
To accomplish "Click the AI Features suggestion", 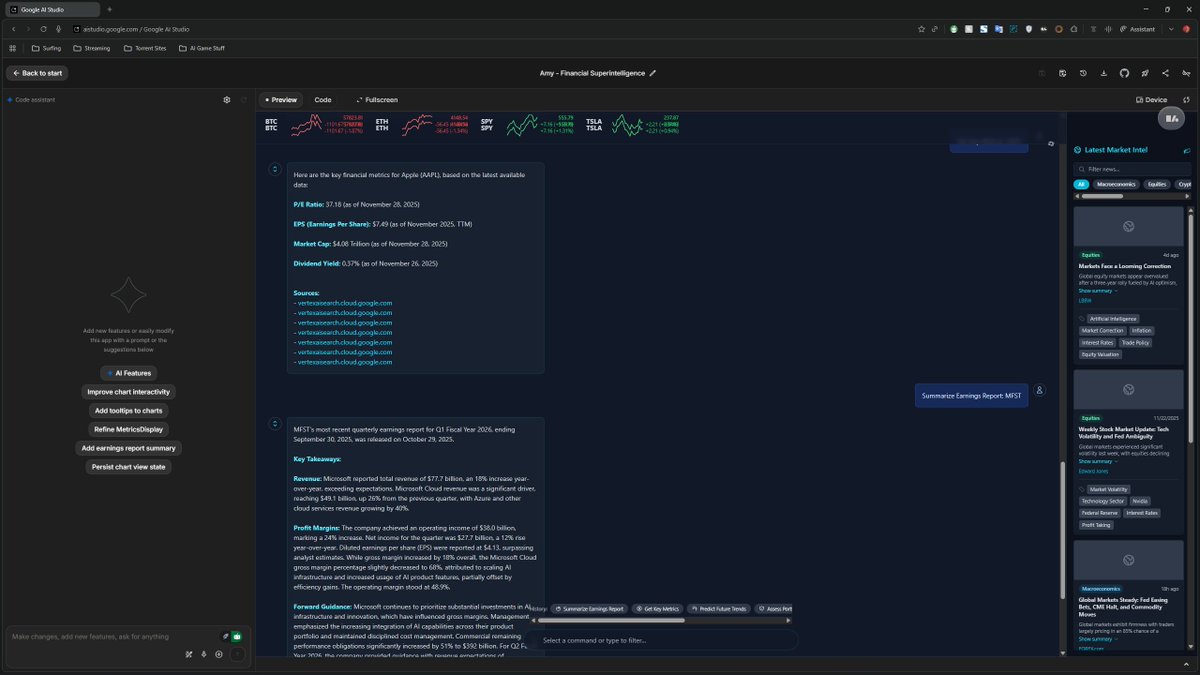I will (128, 373).
